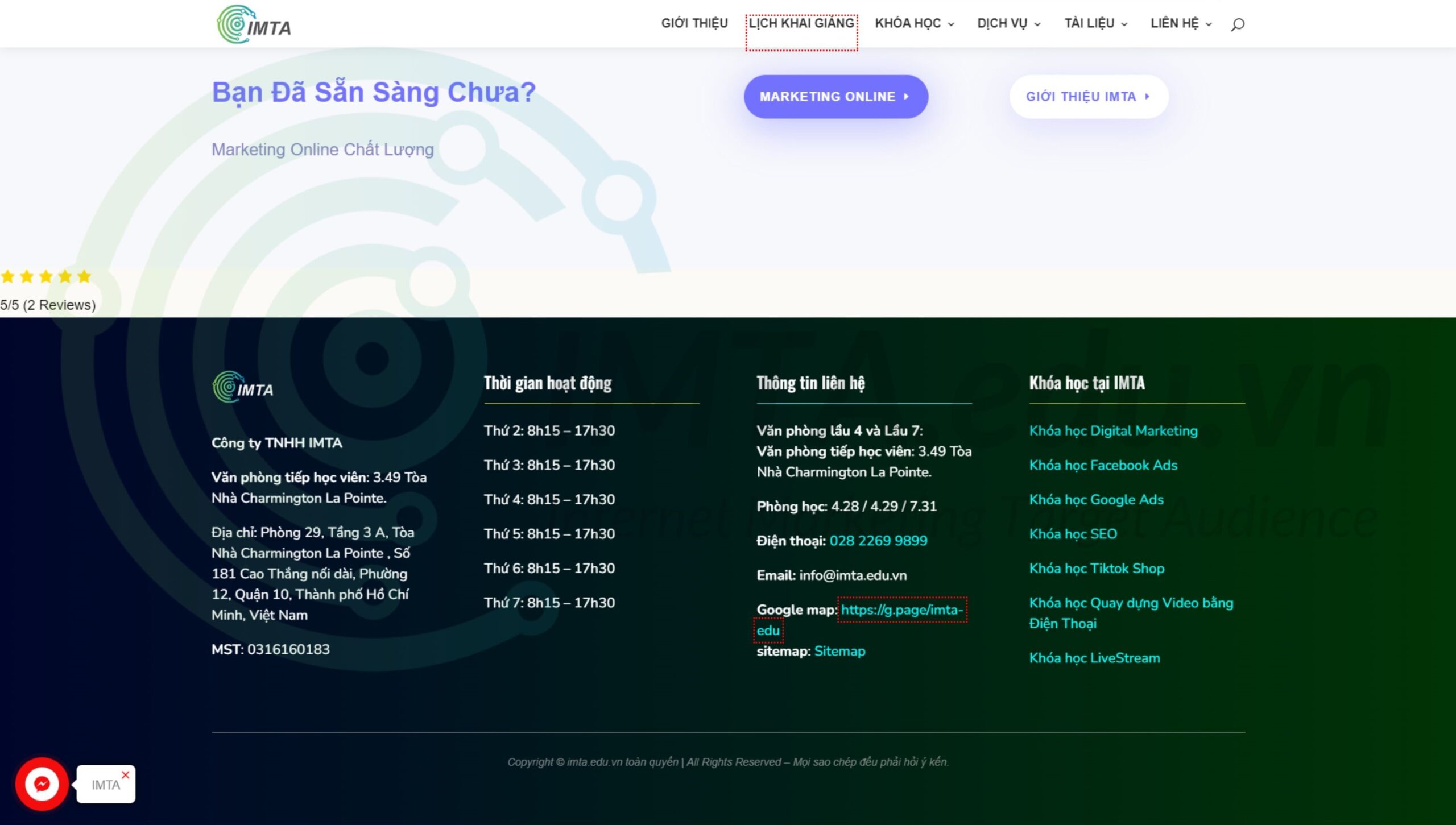Screen dimensions: 1456x825
Task: Click the Thời gian hoạt động heading
Action: 548,383
